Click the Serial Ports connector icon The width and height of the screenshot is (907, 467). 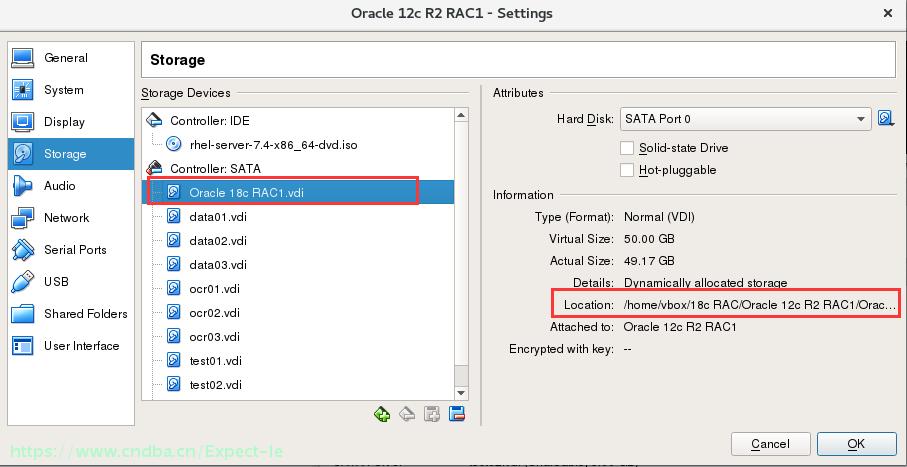coord(23,250)
